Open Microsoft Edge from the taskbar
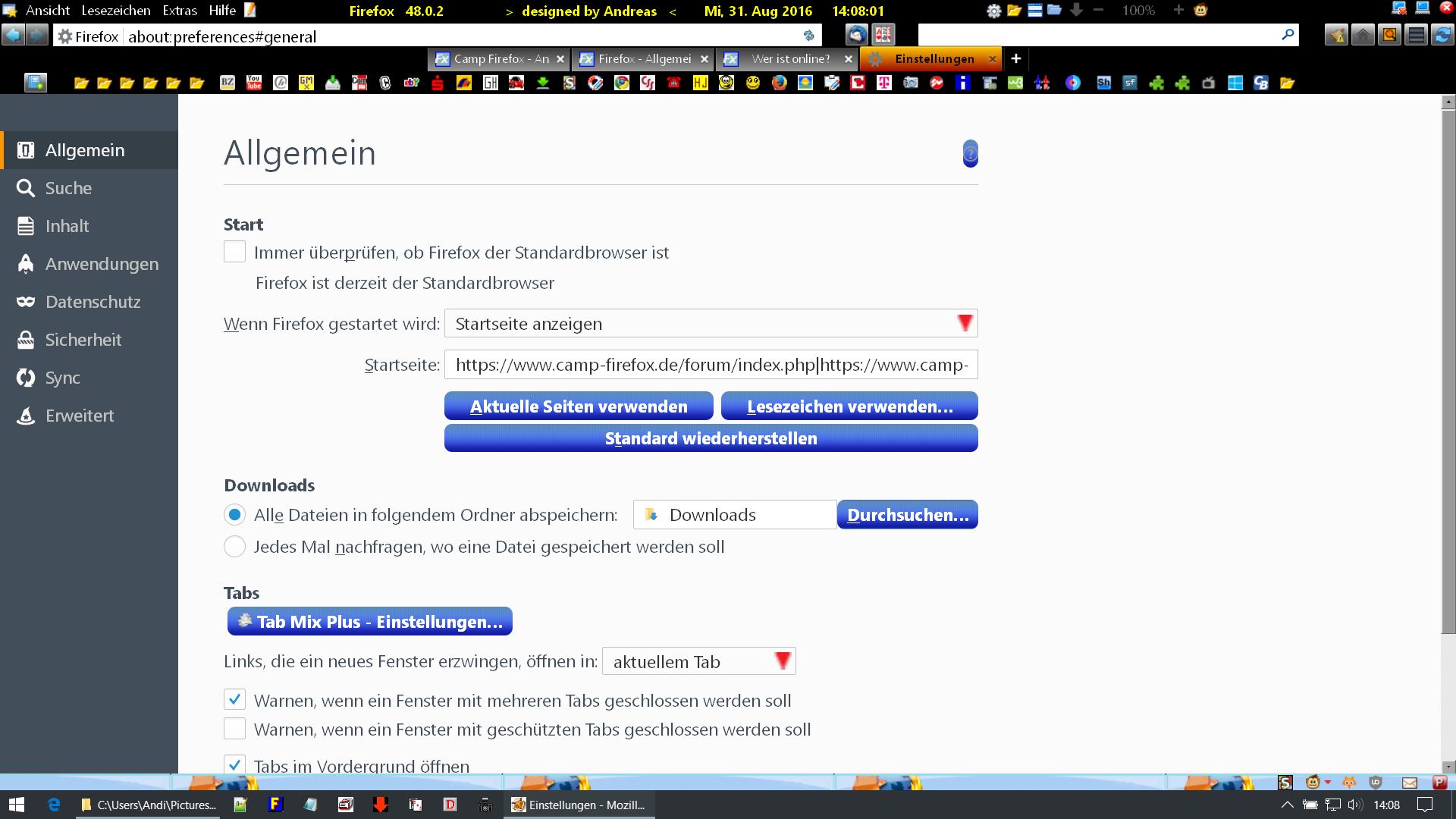Screen dimensions: 1456x819 pyautogui.click(x=54, y=805)
